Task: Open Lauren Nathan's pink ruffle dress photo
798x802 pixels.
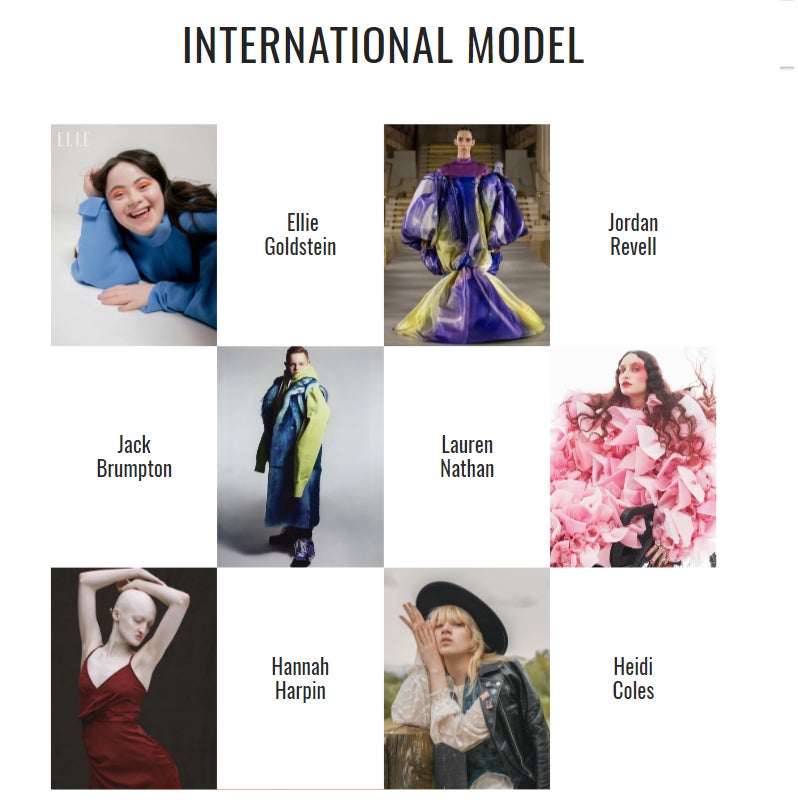Action: [633, 457]
